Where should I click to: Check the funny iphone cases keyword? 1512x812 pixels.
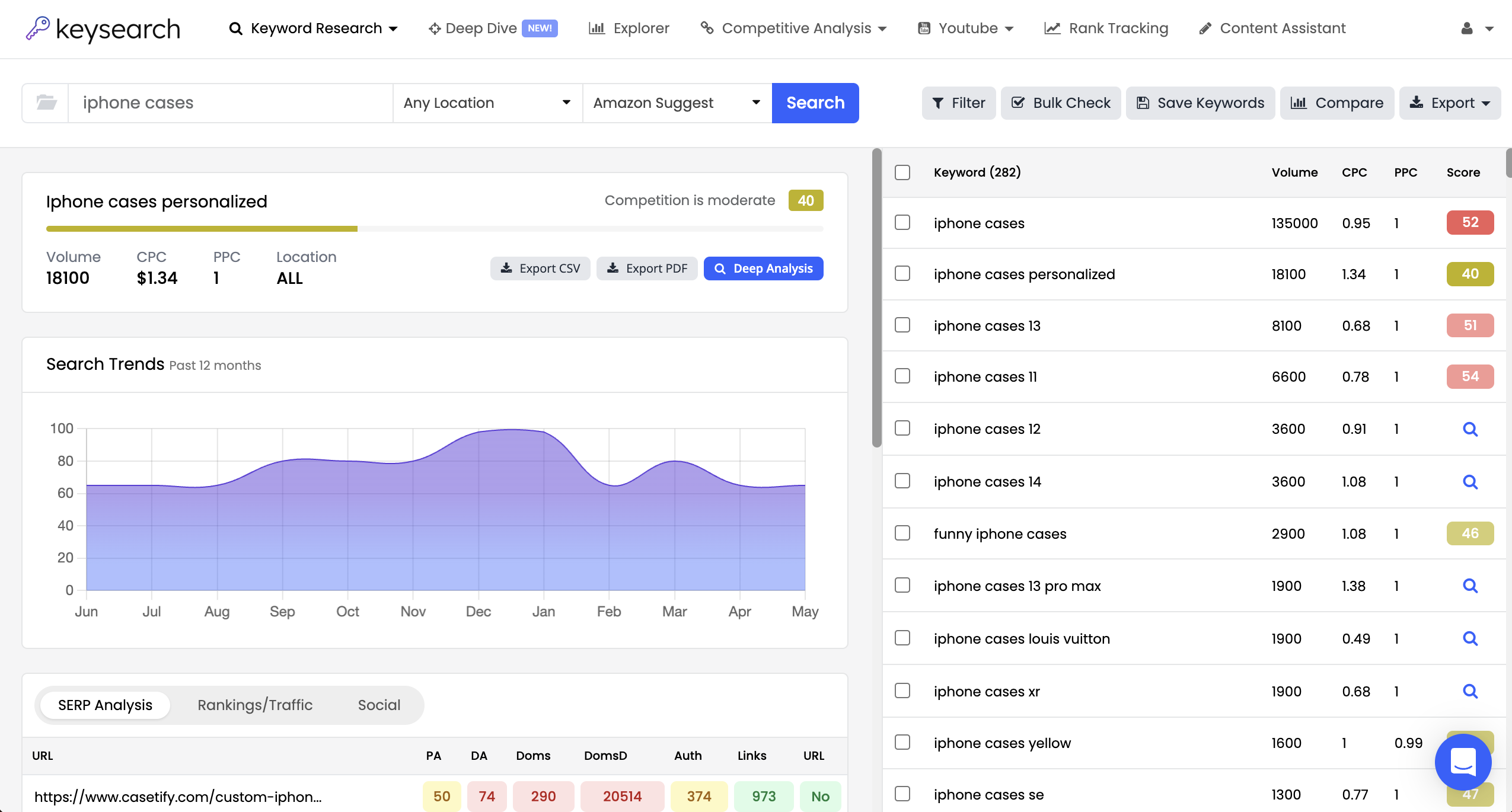902,533
